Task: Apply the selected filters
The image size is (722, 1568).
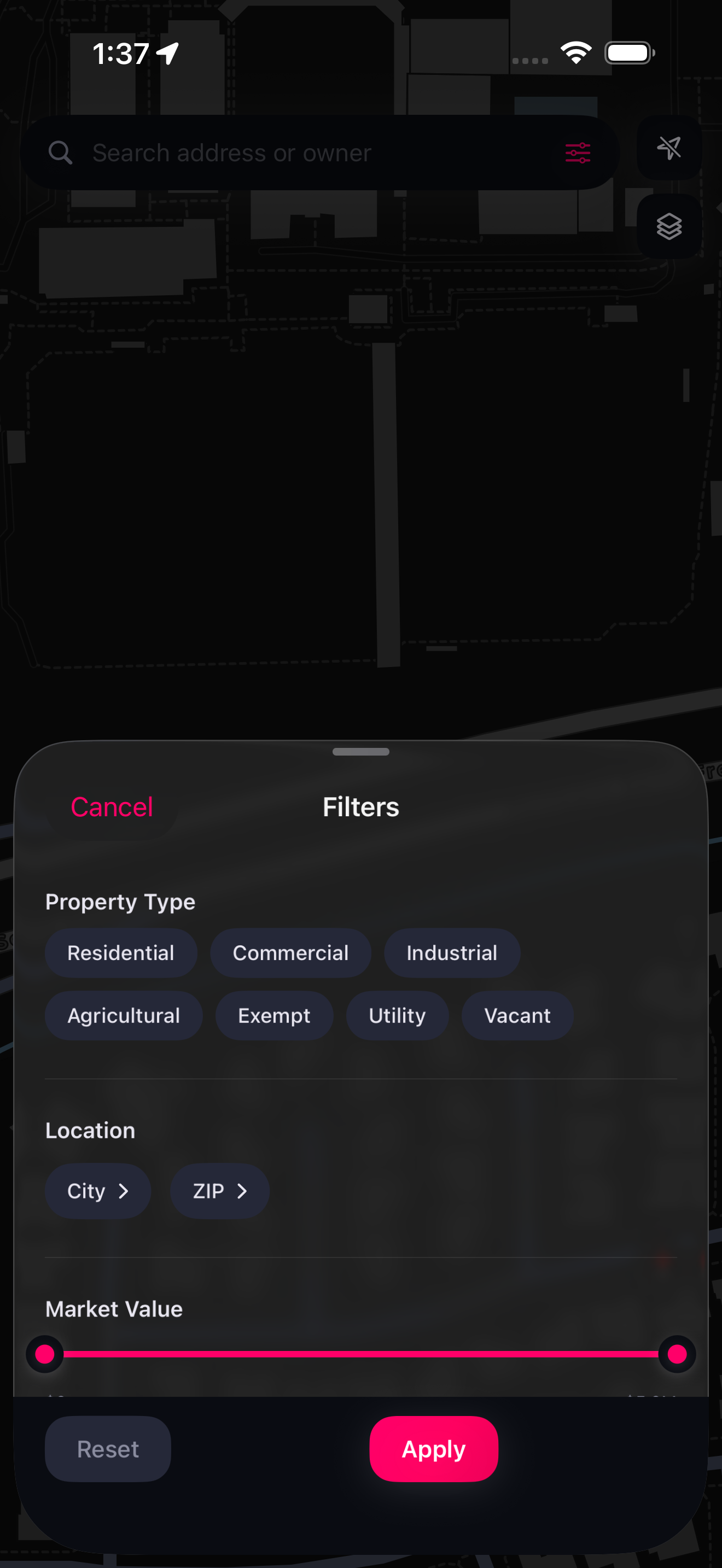Action: (x=433, y=1449)
